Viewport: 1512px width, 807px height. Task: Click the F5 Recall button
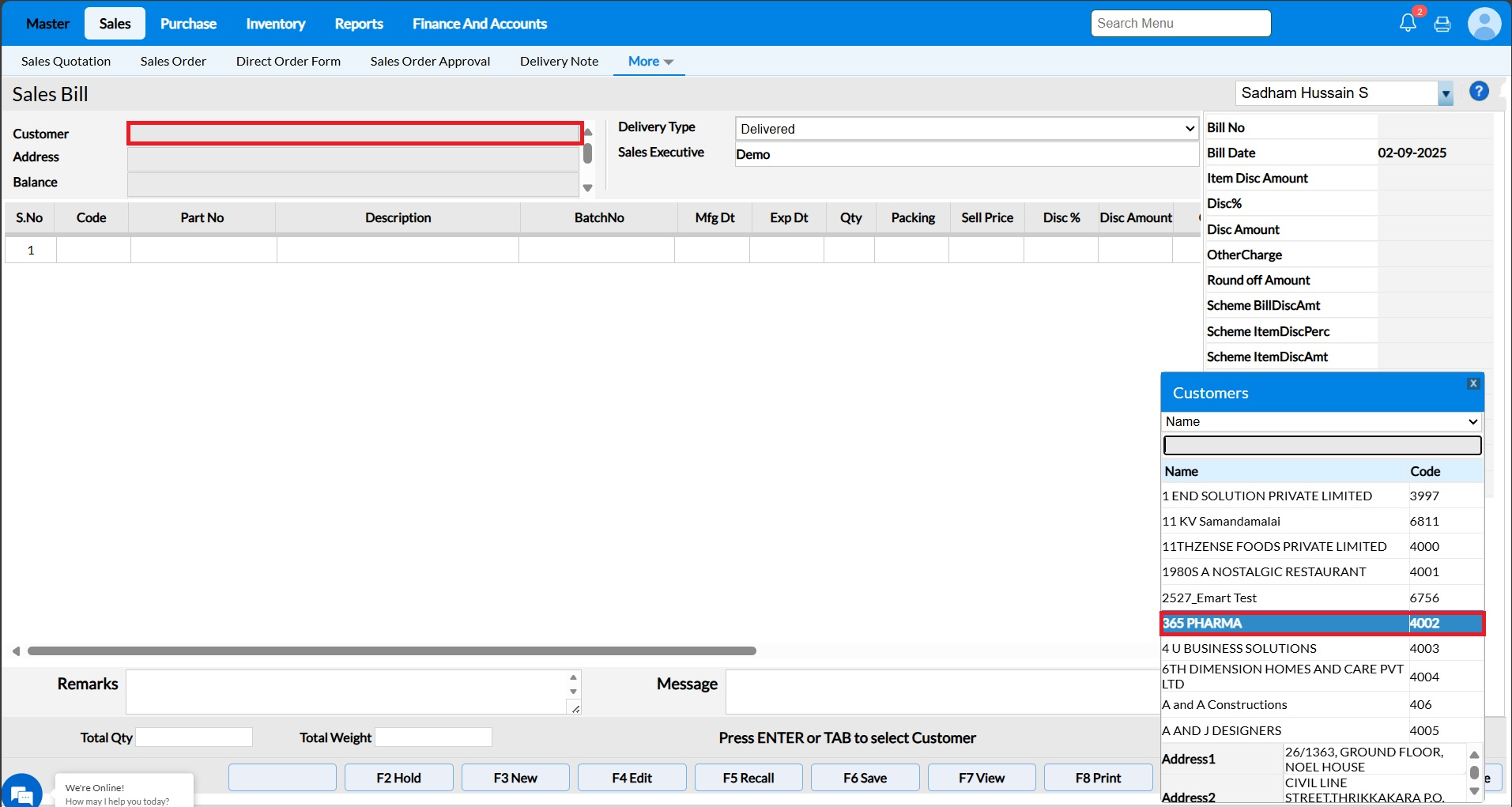tap(748, 778)
